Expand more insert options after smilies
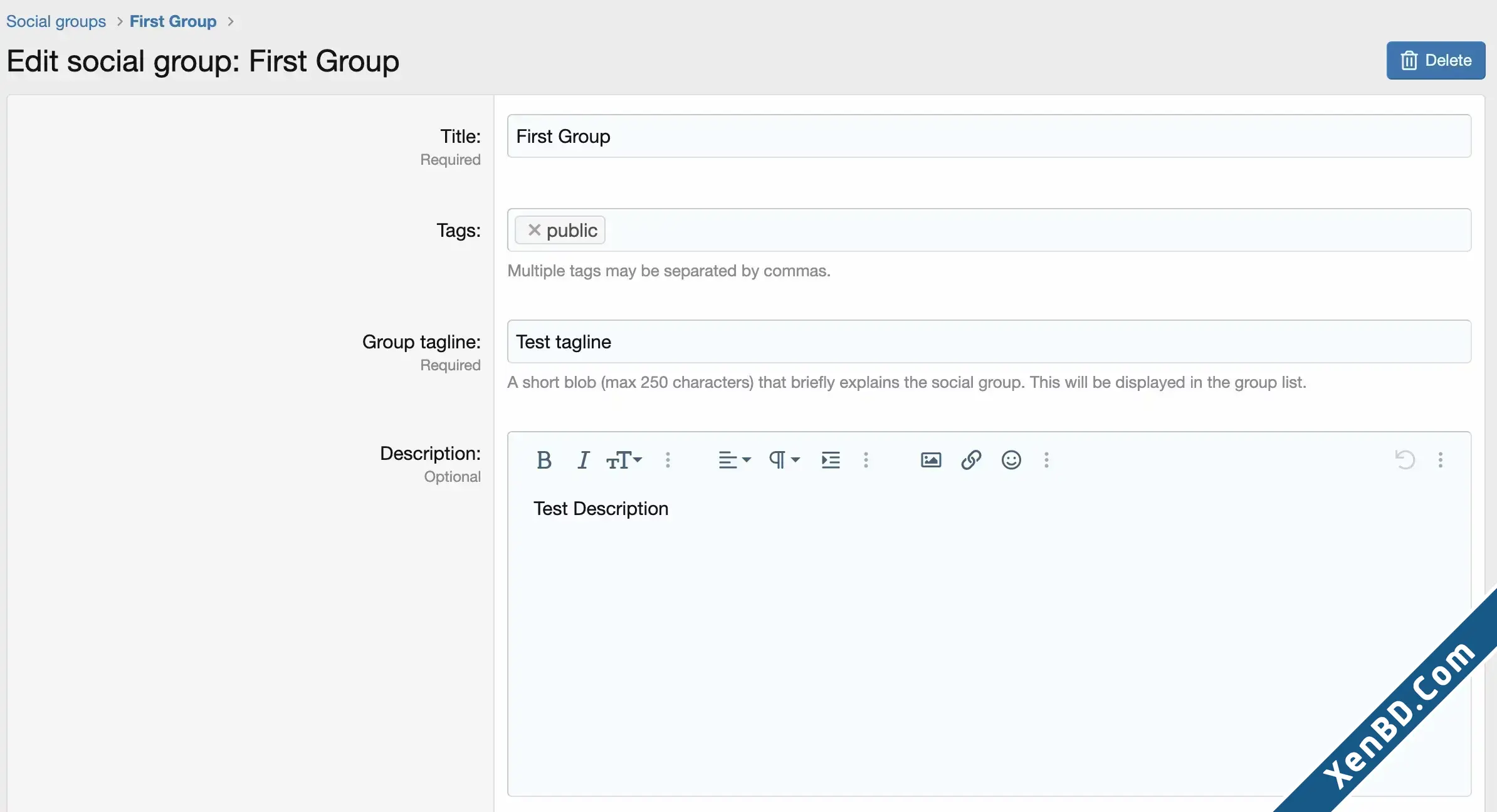This screenshot has height=812, width=1497. (1046, 461)
